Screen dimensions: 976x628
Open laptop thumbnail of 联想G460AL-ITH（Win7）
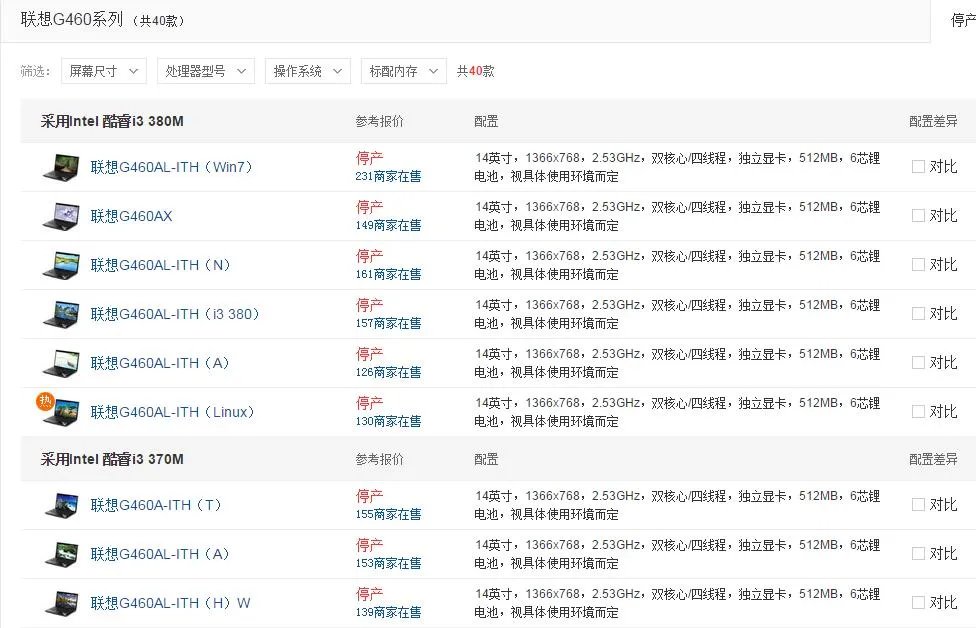[x=61, y=167]
